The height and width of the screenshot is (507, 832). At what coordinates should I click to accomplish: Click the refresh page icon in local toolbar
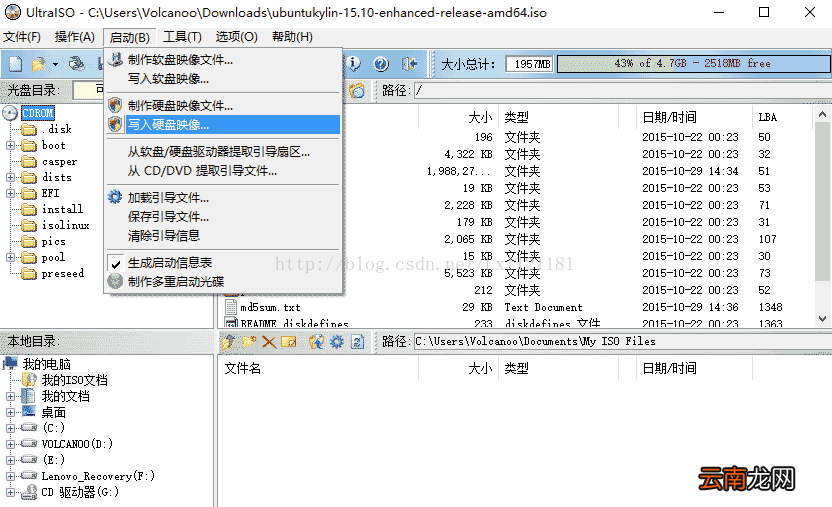click(358, 342)
